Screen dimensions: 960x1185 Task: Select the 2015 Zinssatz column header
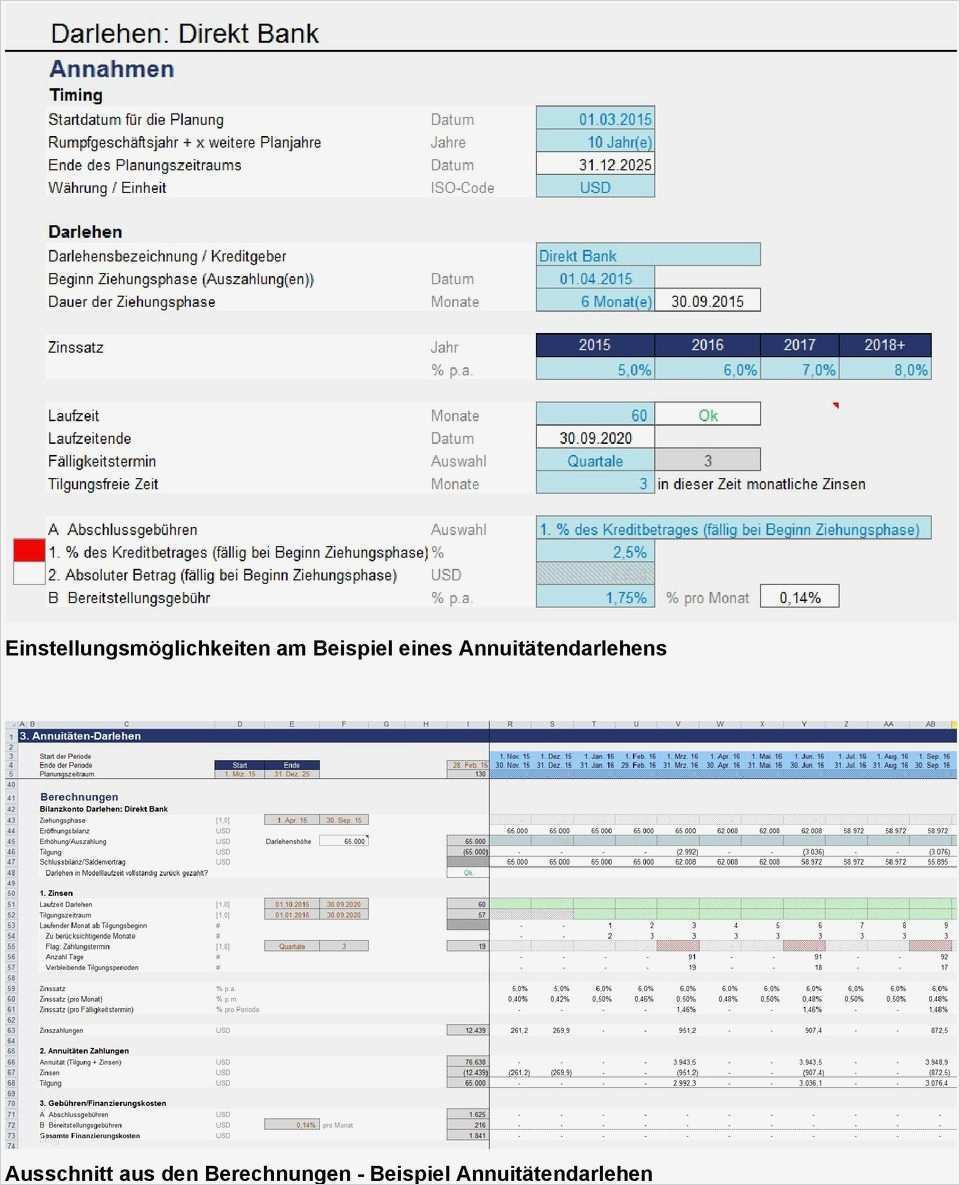coord(595,344)
